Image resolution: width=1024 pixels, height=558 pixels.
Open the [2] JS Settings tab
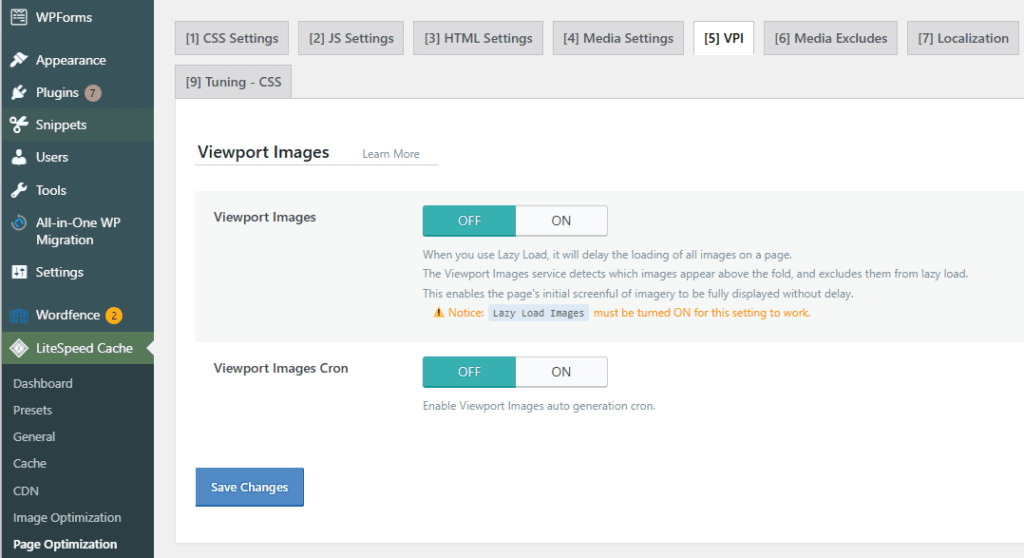(351, 38)
